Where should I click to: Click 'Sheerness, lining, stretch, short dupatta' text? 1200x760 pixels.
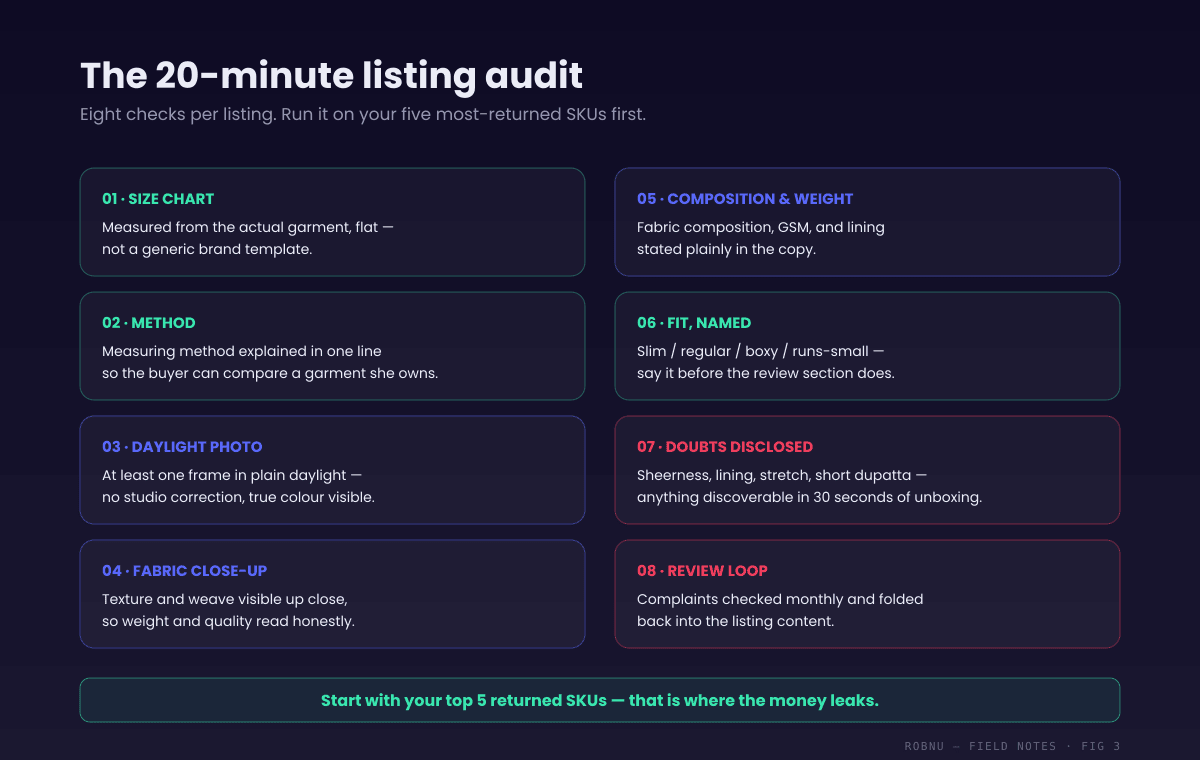(x=774, y=475)
